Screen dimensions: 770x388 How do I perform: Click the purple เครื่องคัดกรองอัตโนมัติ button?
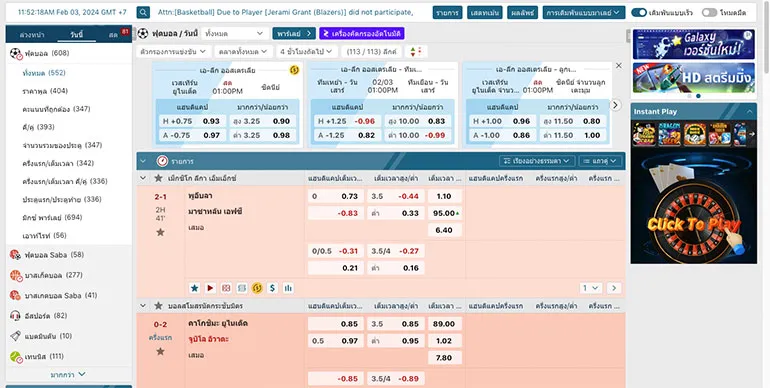[362, 33]
